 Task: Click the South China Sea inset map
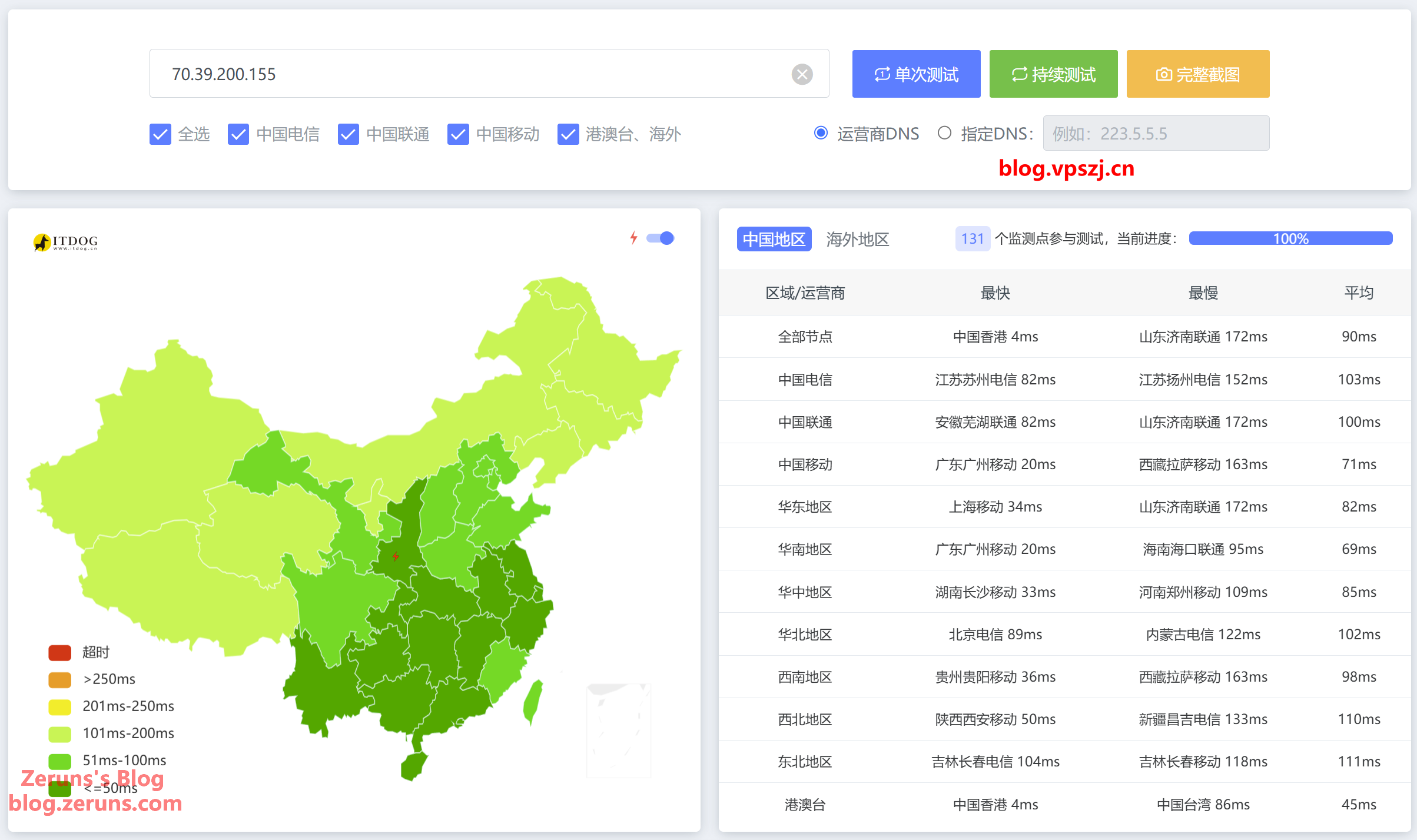[x=618, y=730]
